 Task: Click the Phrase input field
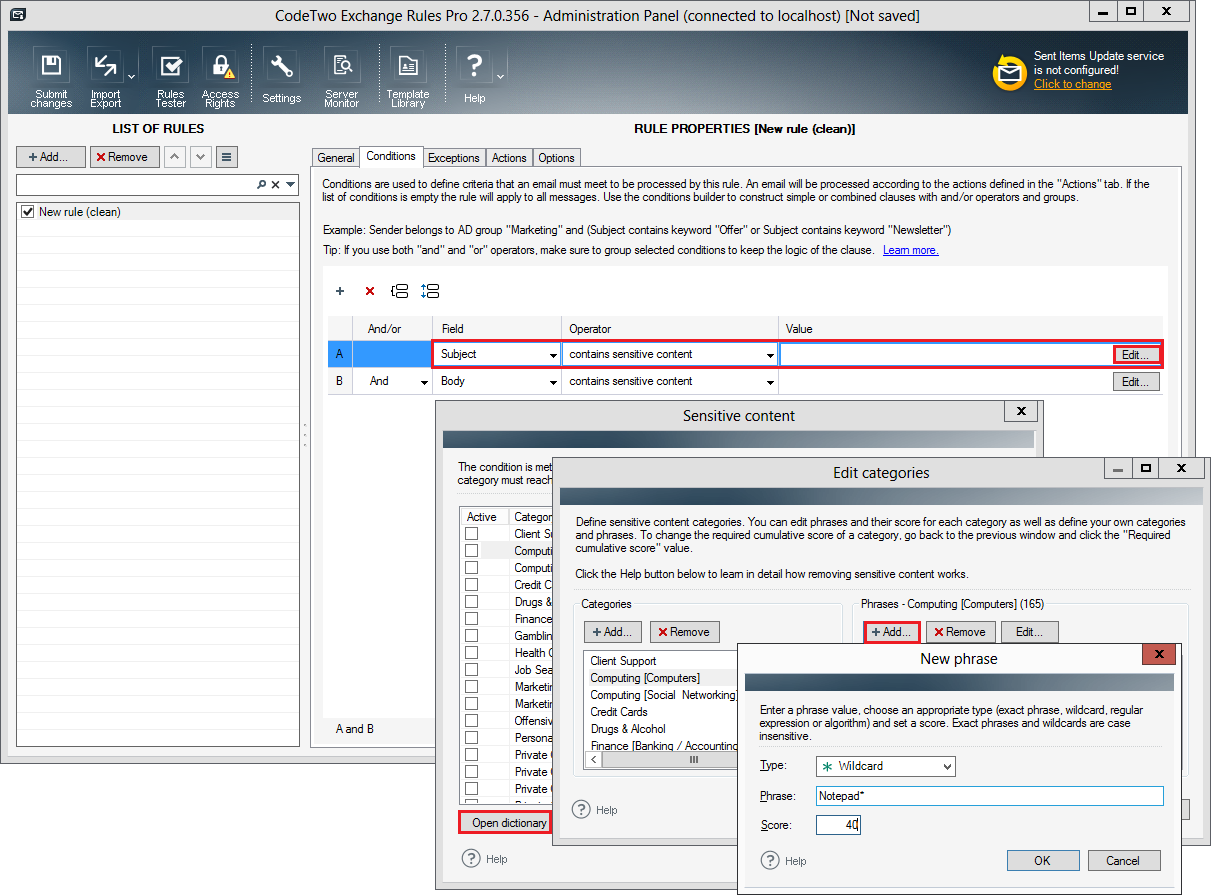coord(989,796)
